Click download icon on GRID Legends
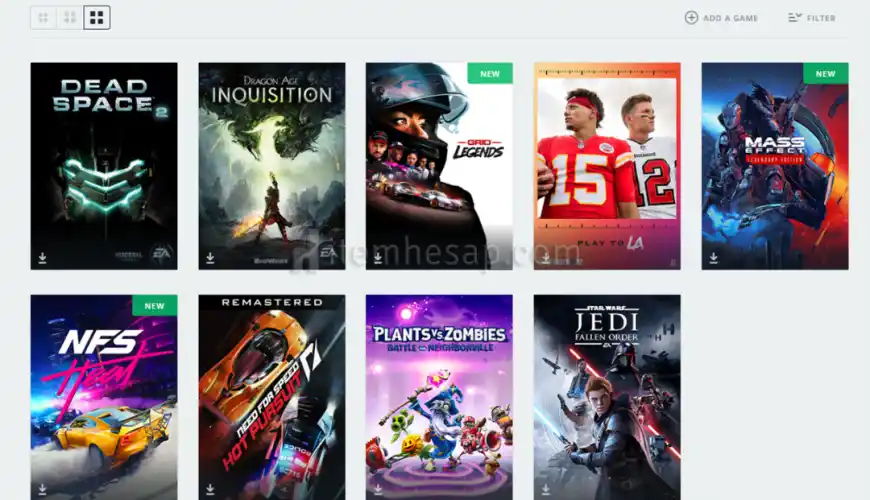870x500 pixels. (378, 258)
